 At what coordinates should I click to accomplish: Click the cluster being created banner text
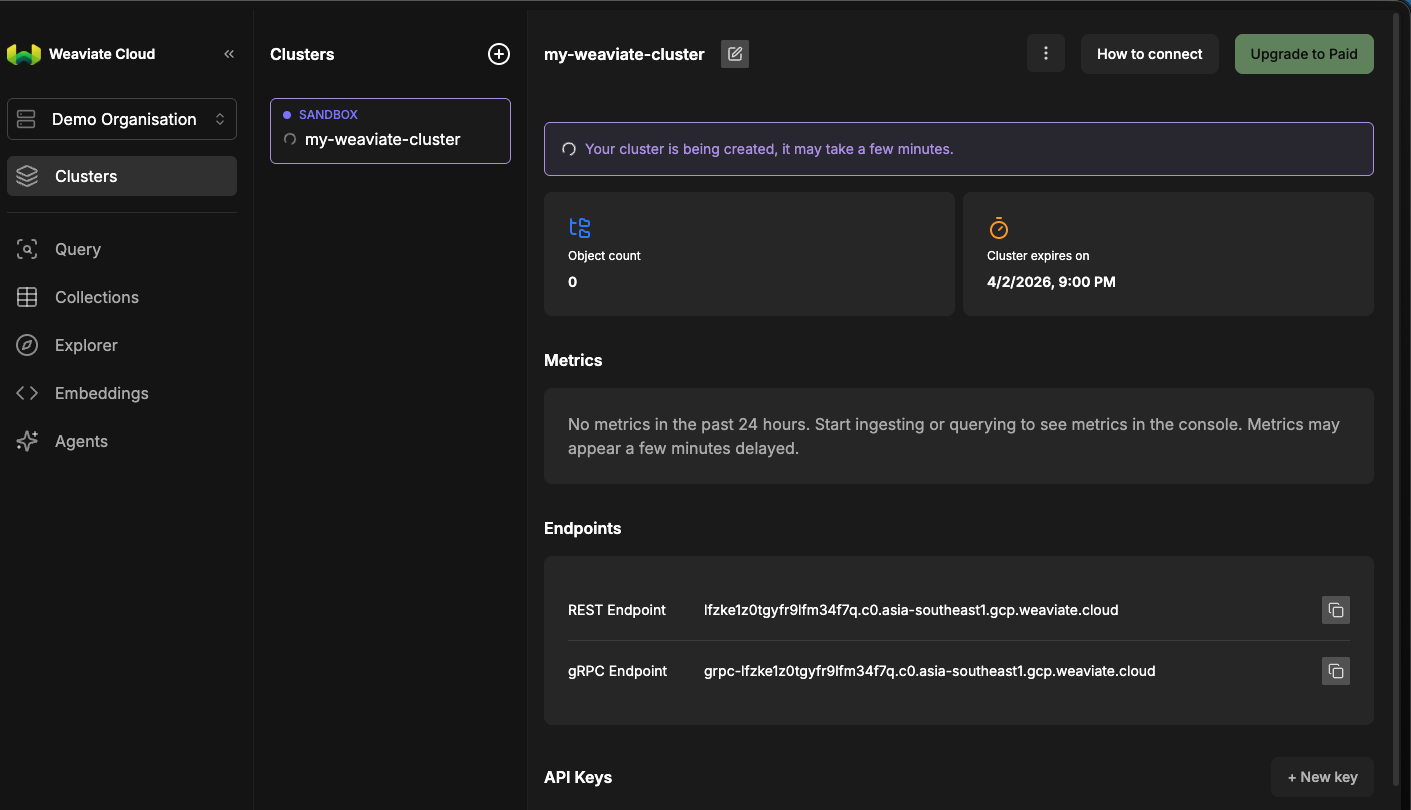click(769, 149)
